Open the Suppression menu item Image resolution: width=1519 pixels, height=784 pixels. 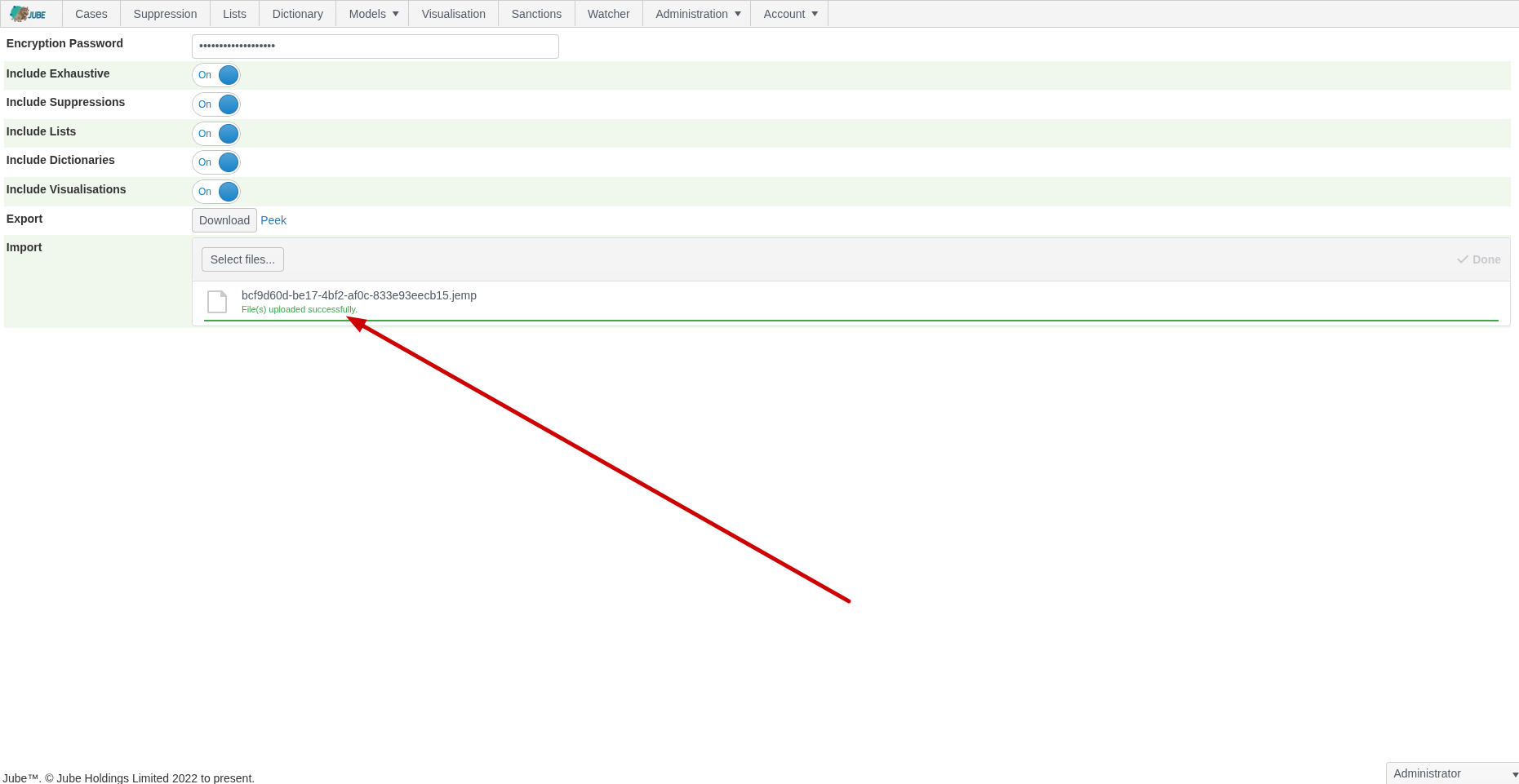point(165,14)
